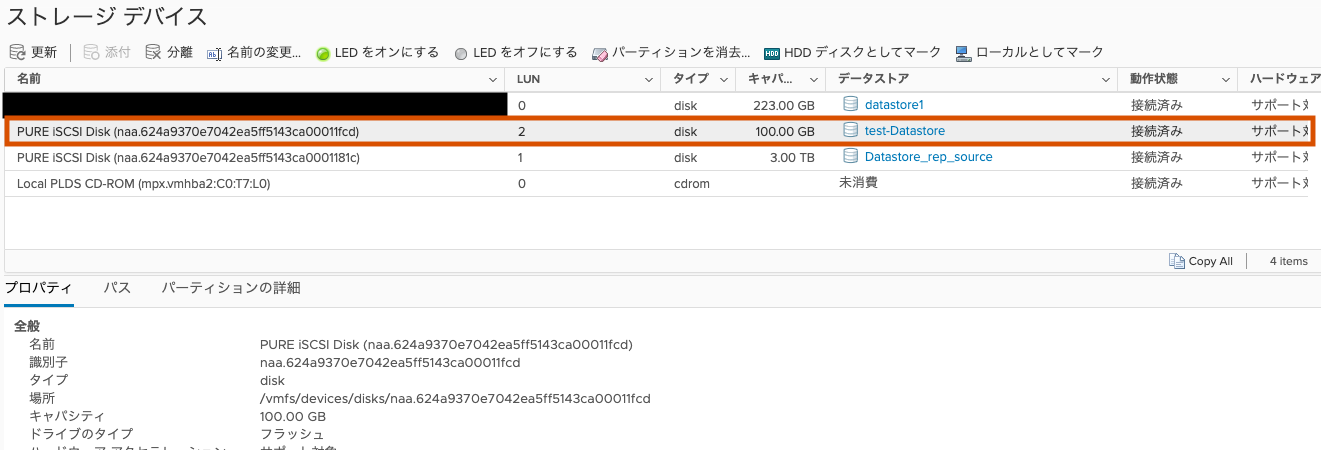1321x450 pixels.
Task: Open the 名前 column filter dropdown
Action: tap(492, 79)
